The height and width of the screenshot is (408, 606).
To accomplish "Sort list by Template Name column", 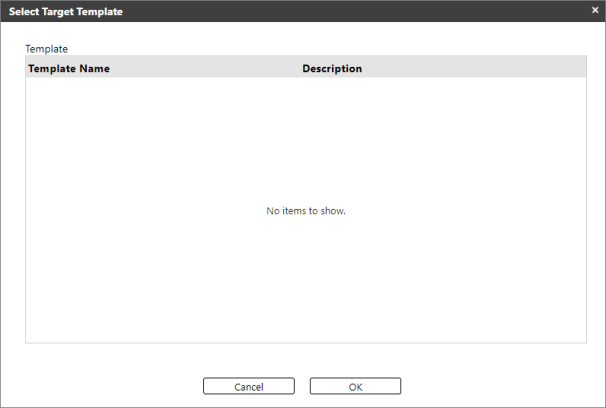I will (x=69, y=69).
